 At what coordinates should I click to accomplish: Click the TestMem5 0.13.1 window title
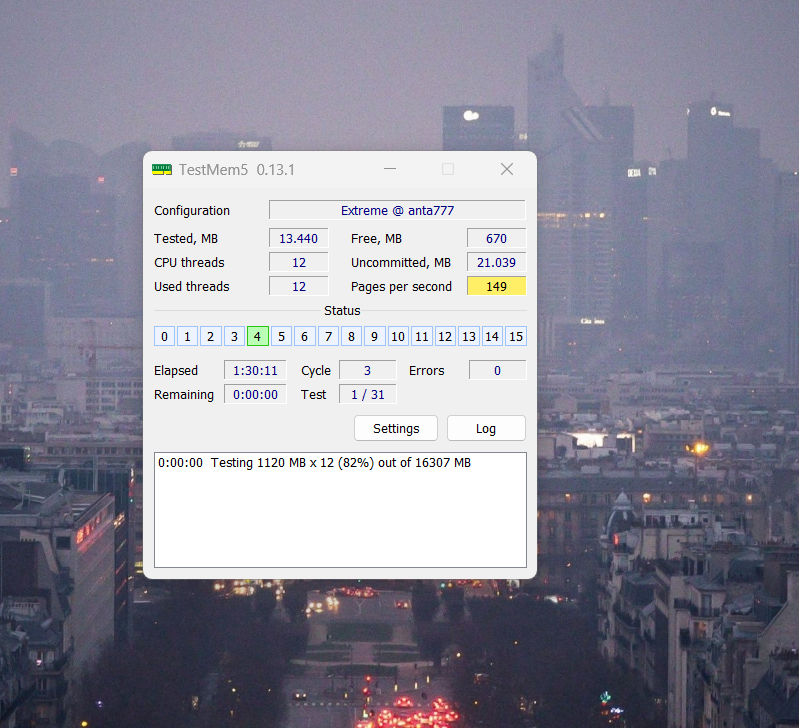point(237,170)
